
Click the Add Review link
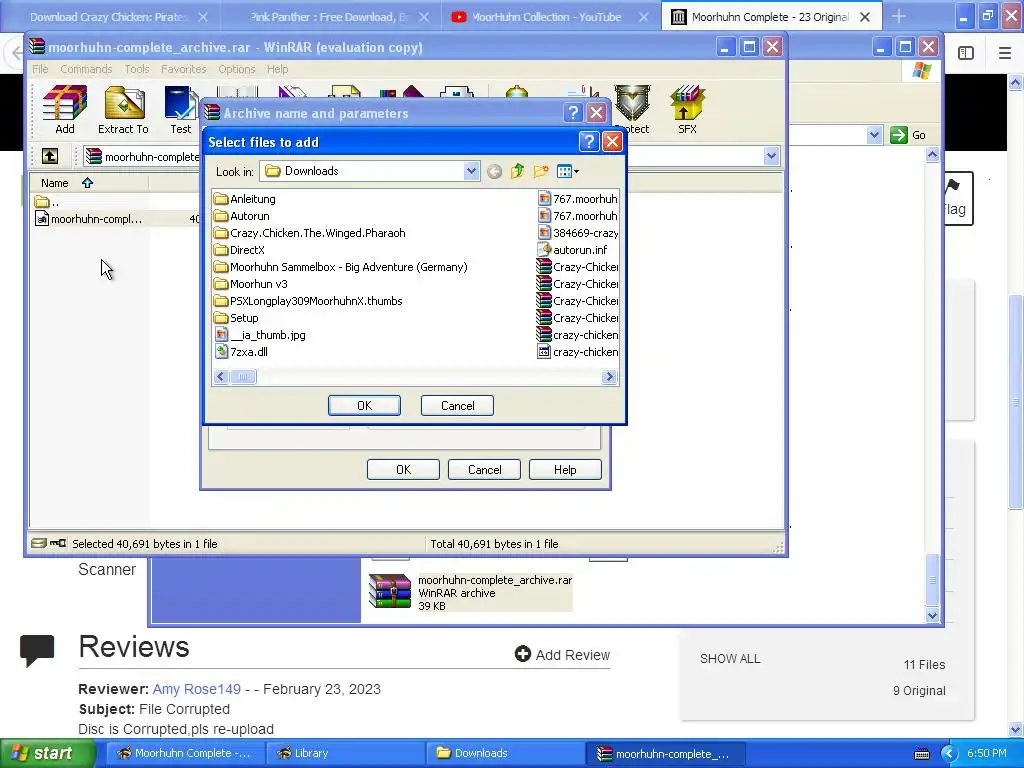tap(562, 654)
